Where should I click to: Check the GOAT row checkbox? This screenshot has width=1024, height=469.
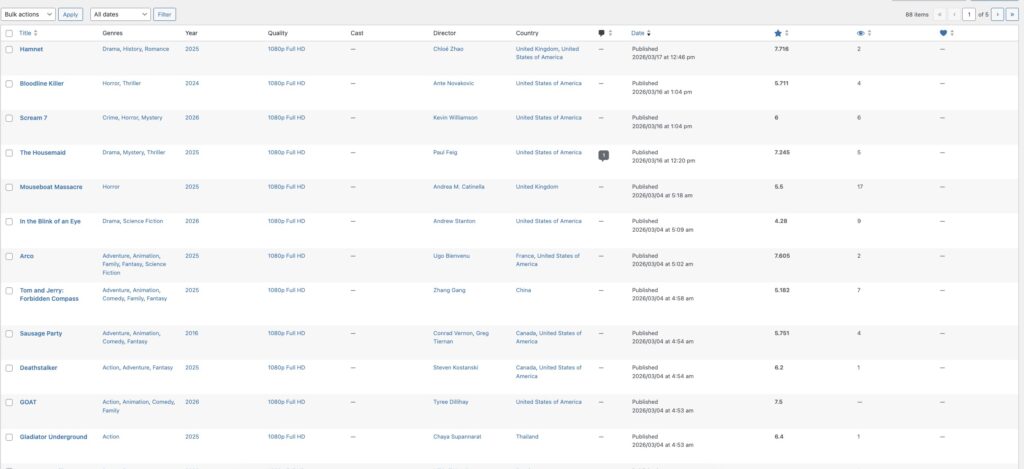9,402
